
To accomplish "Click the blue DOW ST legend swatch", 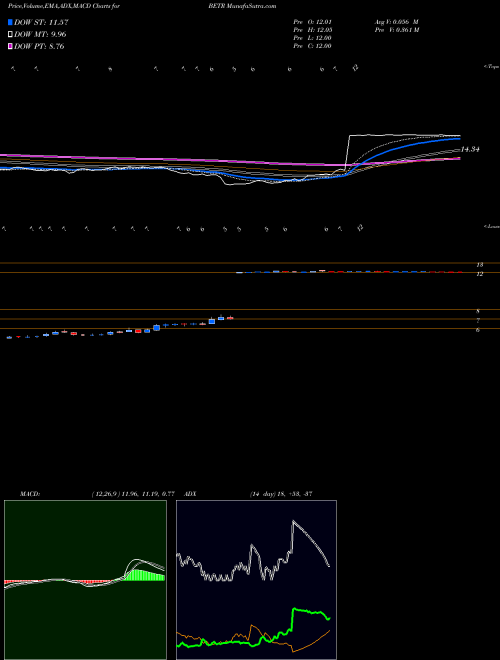I will tap(10, 22).
